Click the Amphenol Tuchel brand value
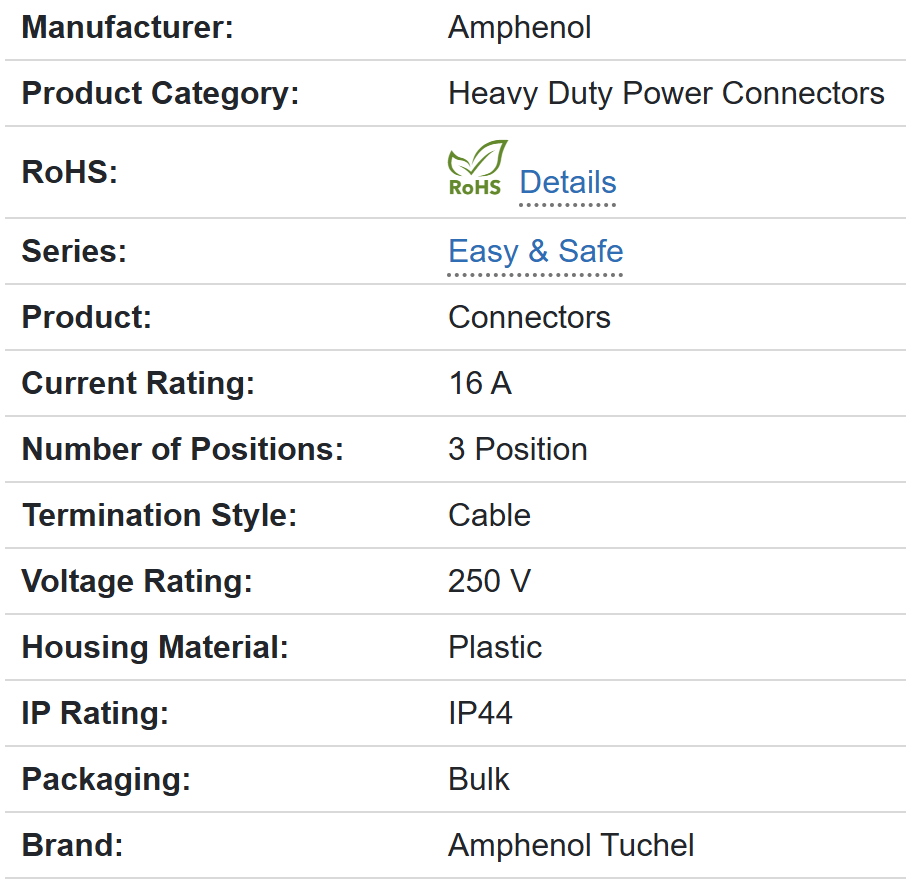906x882 pixels. coord(571,845)
